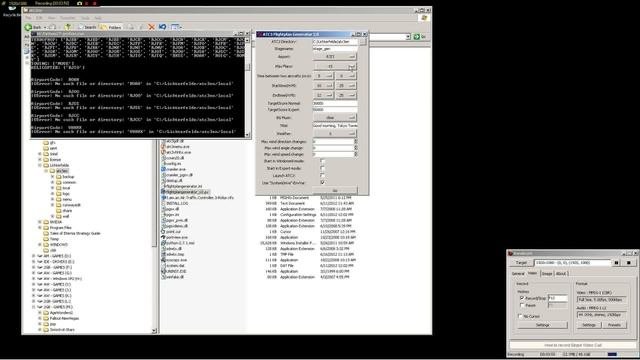Screen dimensions: 640x360
Task: Switch to the Image tab in recorder
Action: [547, 273]
